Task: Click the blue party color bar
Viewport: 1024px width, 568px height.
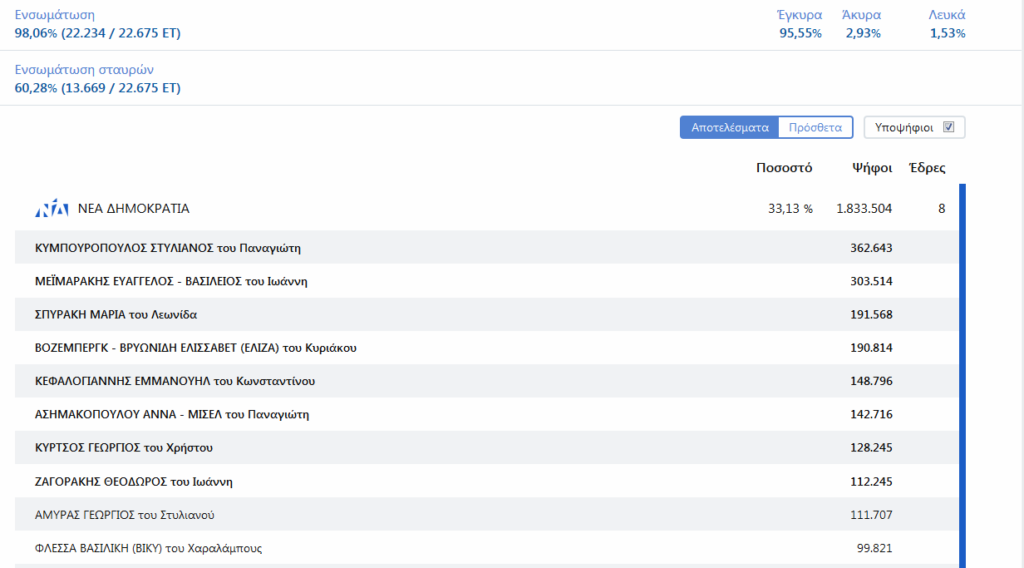Action: click(962, 375)
